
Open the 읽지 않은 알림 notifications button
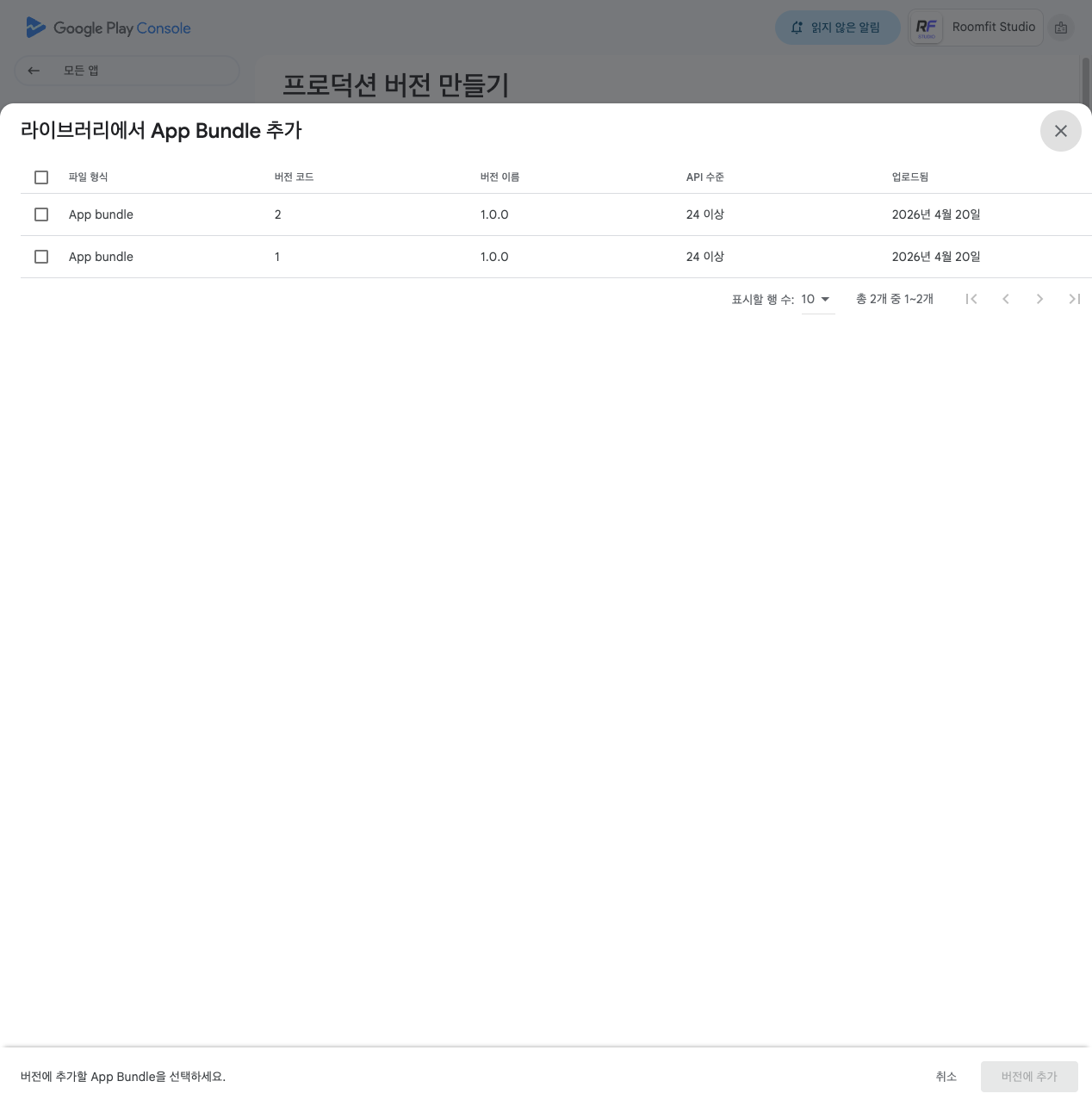tap(837, 28)
